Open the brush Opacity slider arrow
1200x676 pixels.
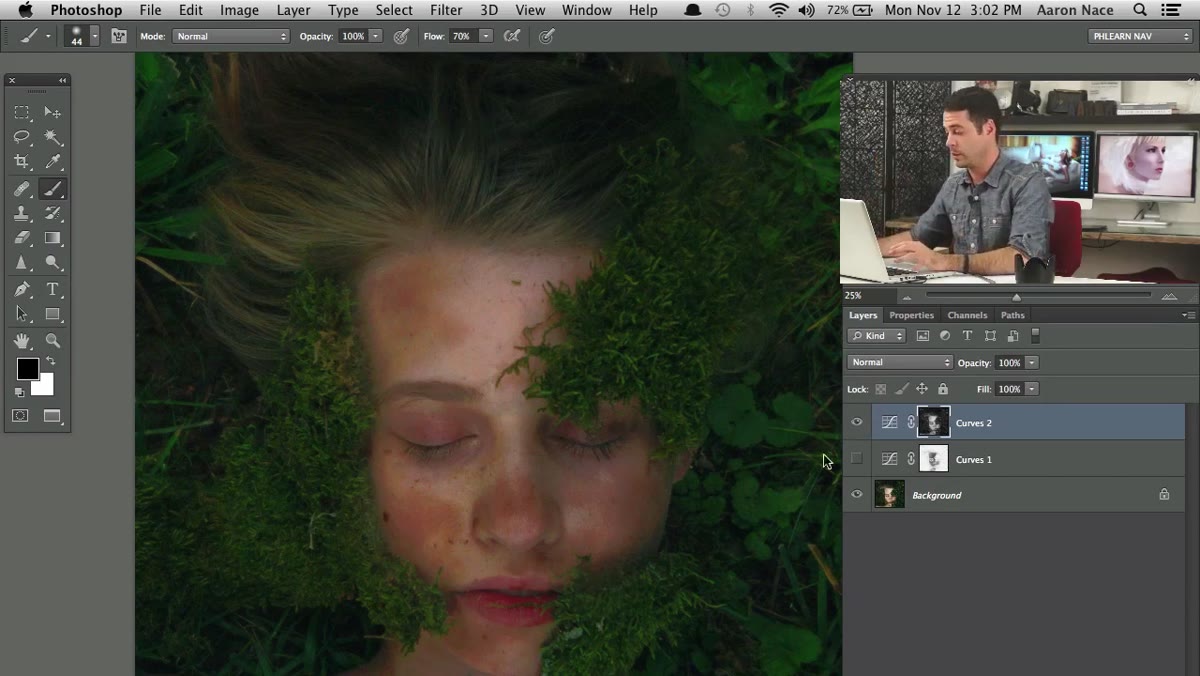tap(376, 36)
